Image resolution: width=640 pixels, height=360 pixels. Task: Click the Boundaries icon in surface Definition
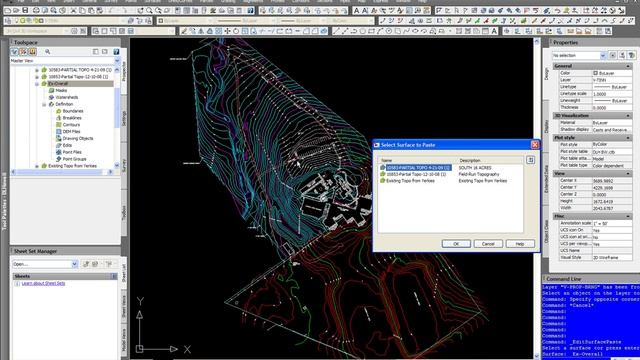click(x=58, y=111)
